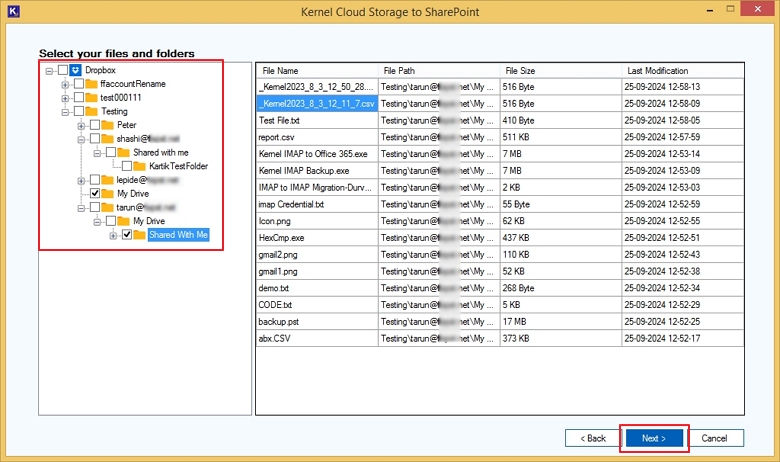
Task: Collapse the Dropbox root node
Action: point(49,71)
